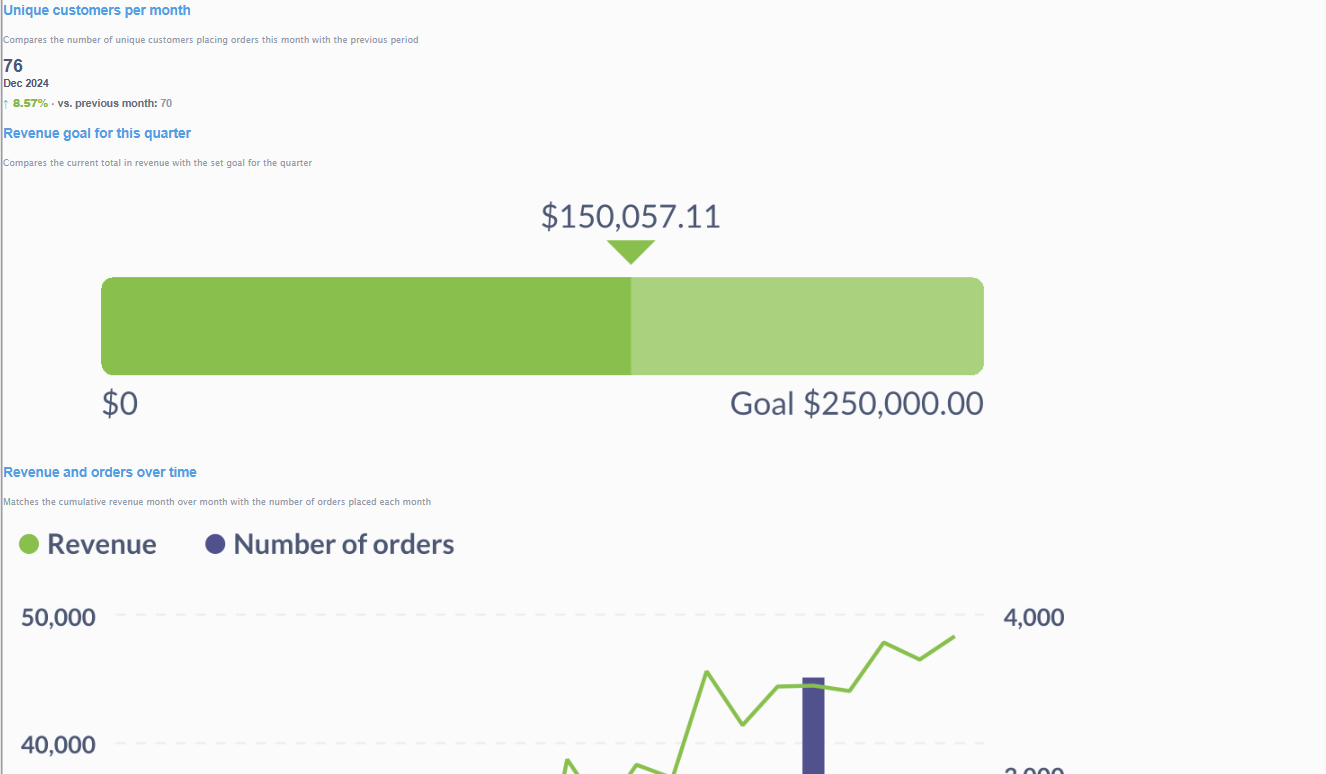Click the 8.57% change percentage

pos(30,103)
